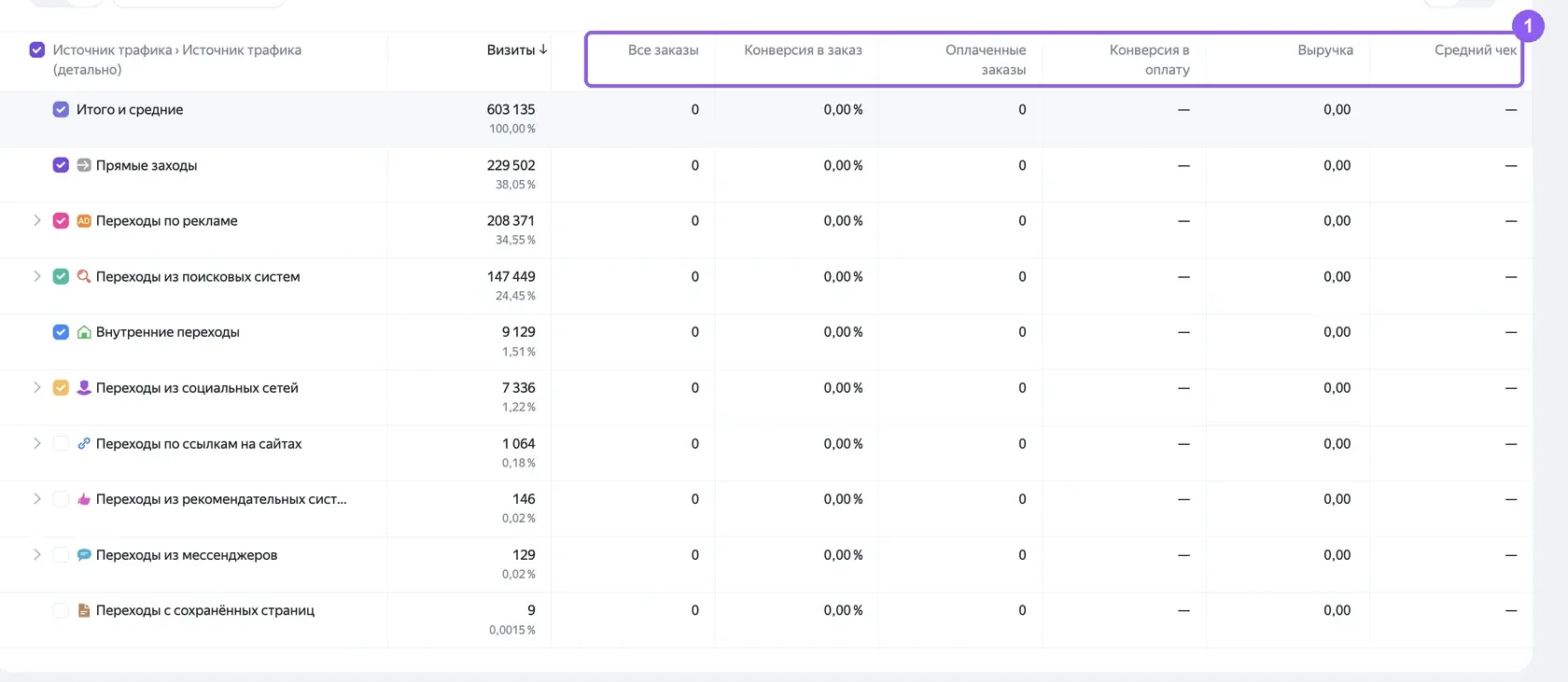
Task: Click the speech bubble icon for Переходы из мессенджеров
Action: 84,554
